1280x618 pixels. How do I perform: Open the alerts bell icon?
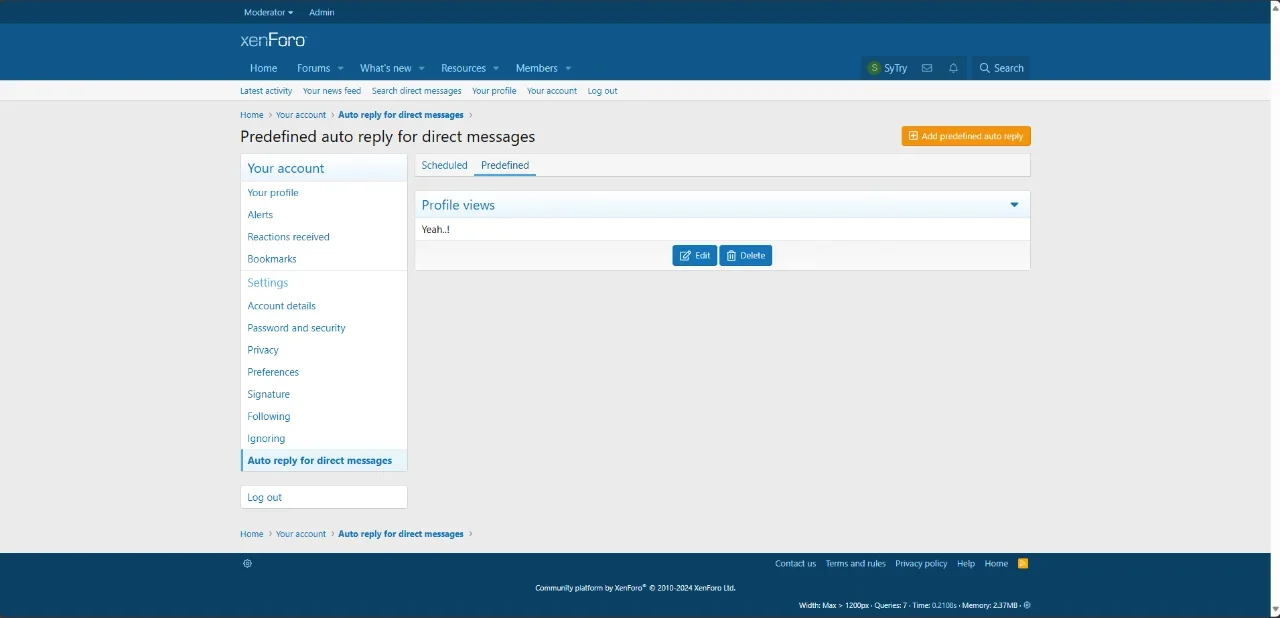954,69
